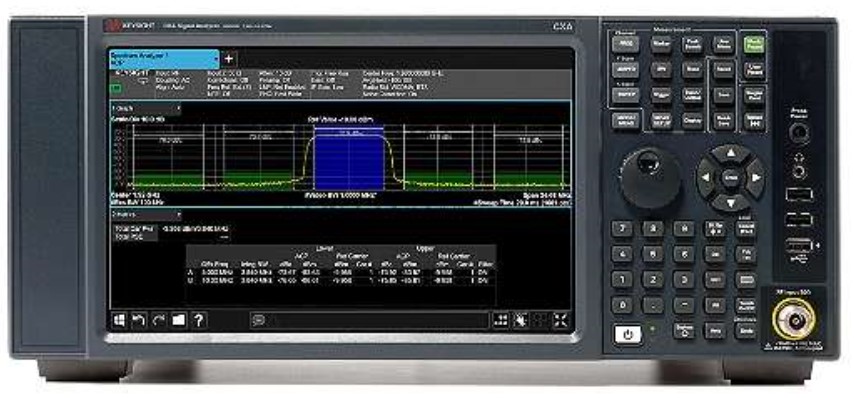Image resolution: width=854 pixels, height=398 pixels.
Task: Push the Trace key
Action: (x=693, y=70)
